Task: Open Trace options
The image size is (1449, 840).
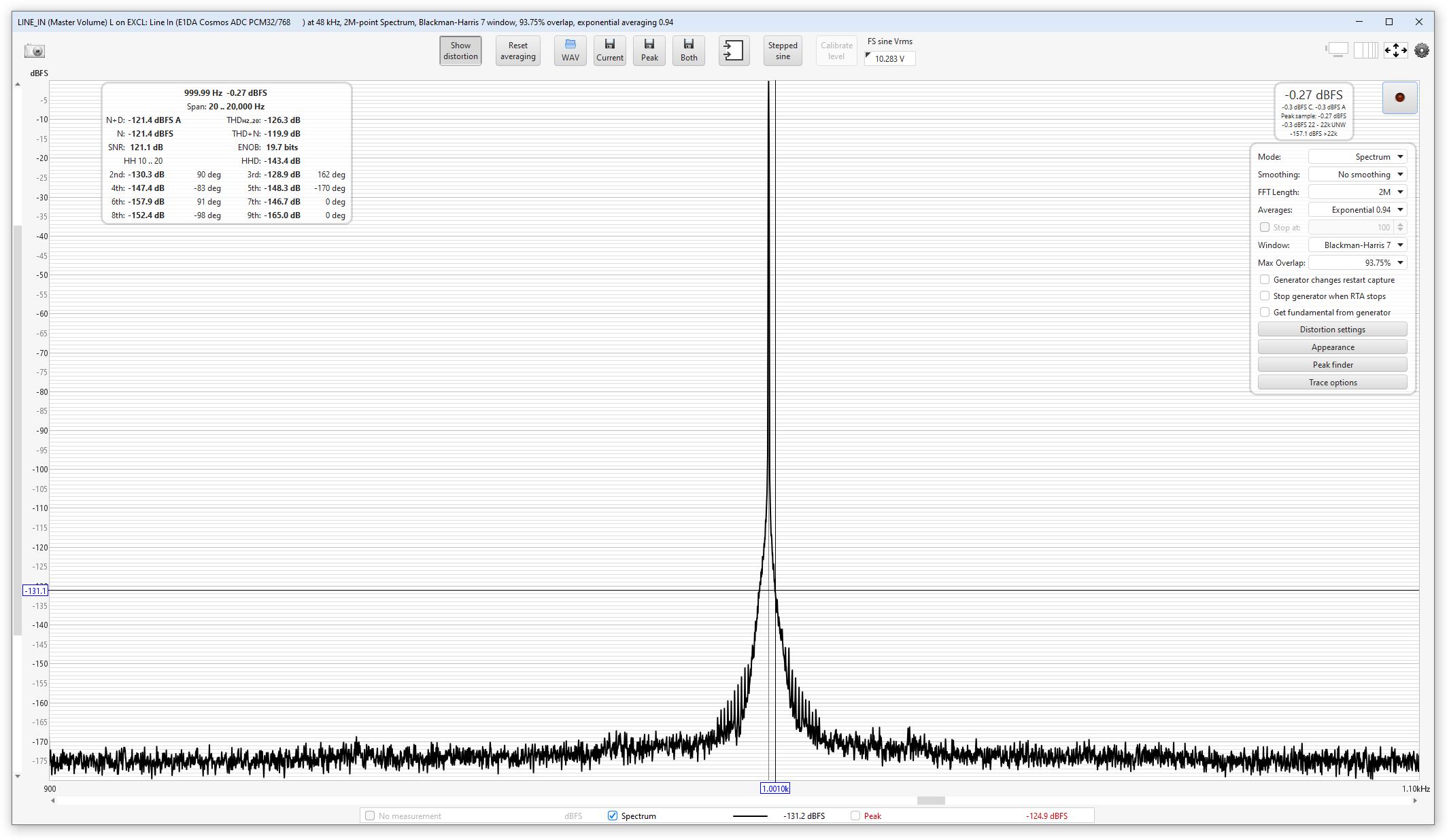Action: pos(1331,383)
